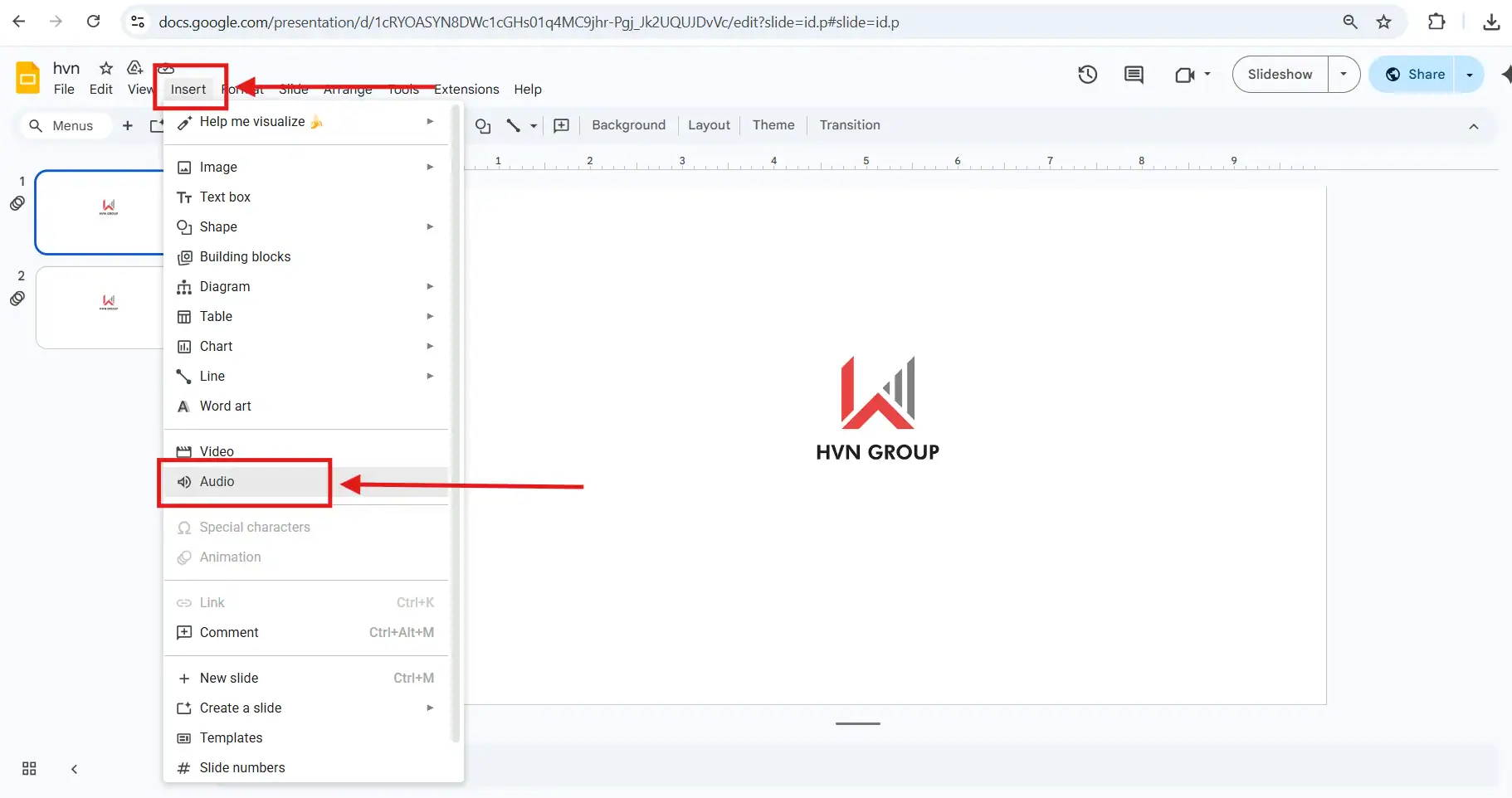Open grid view icon at bottom left
This screenshot has width=1512, height=798.
tap(29, 768)
